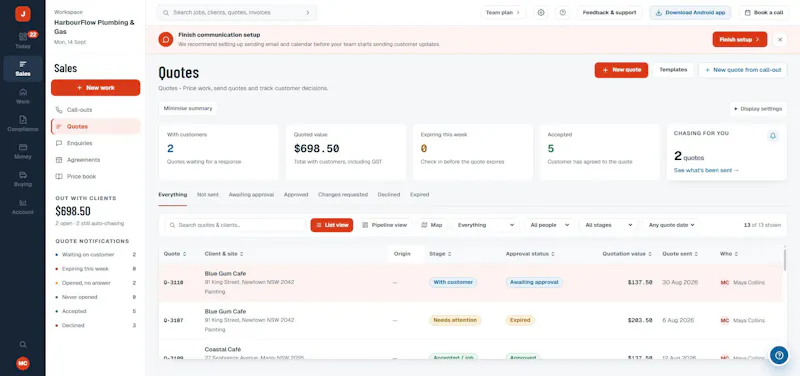Click the chasing notifications bell icon

click(x=772, y=136)
